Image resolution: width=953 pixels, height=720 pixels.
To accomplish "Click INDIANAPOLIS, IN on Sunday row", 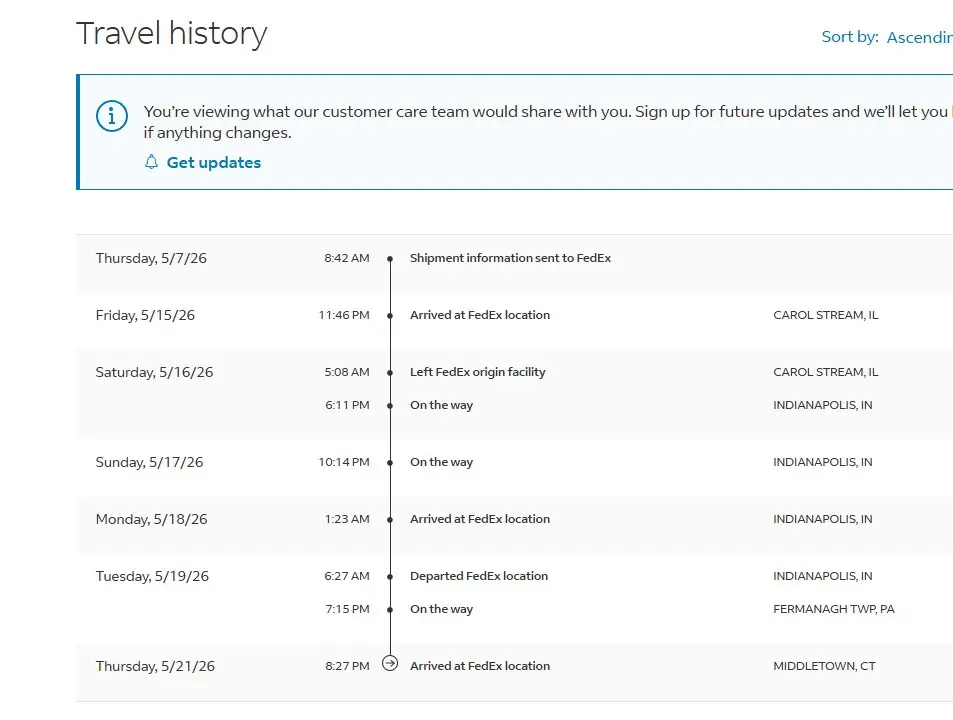I will coord(822,462).
